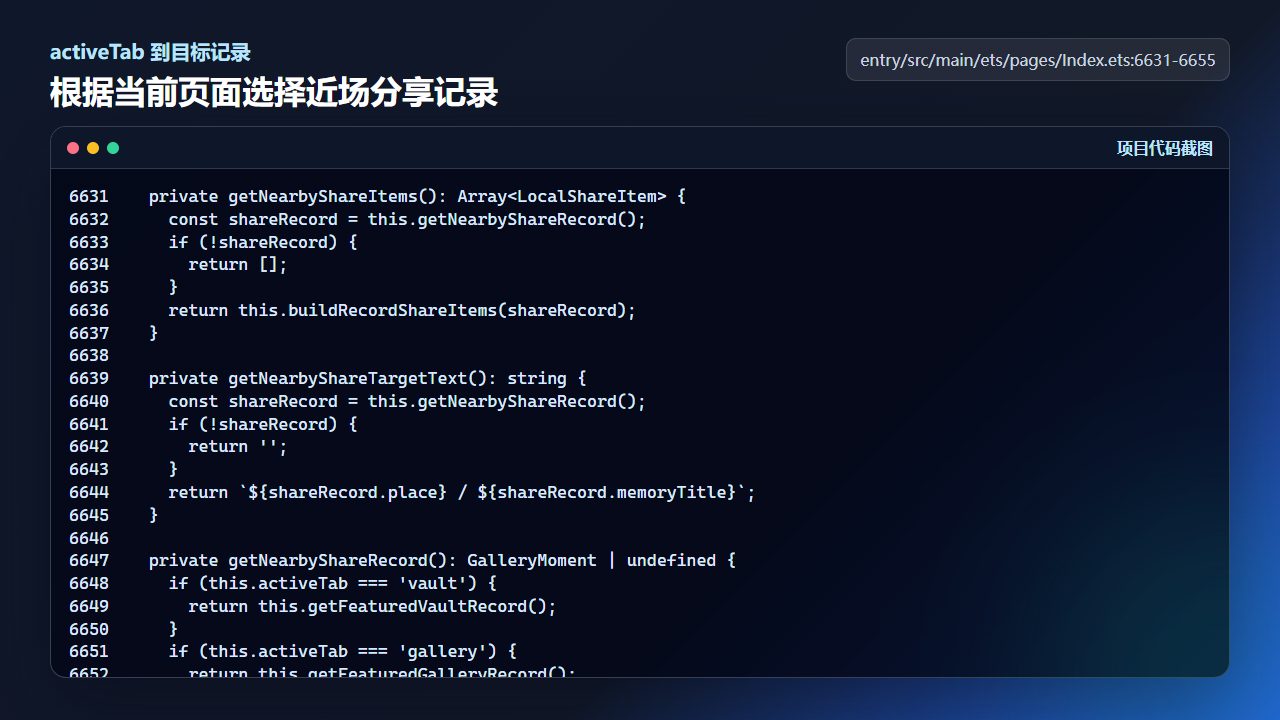Click line number 6634
Image resolution: width=1280 pixels, height=720 pixels.
[89, 265]
